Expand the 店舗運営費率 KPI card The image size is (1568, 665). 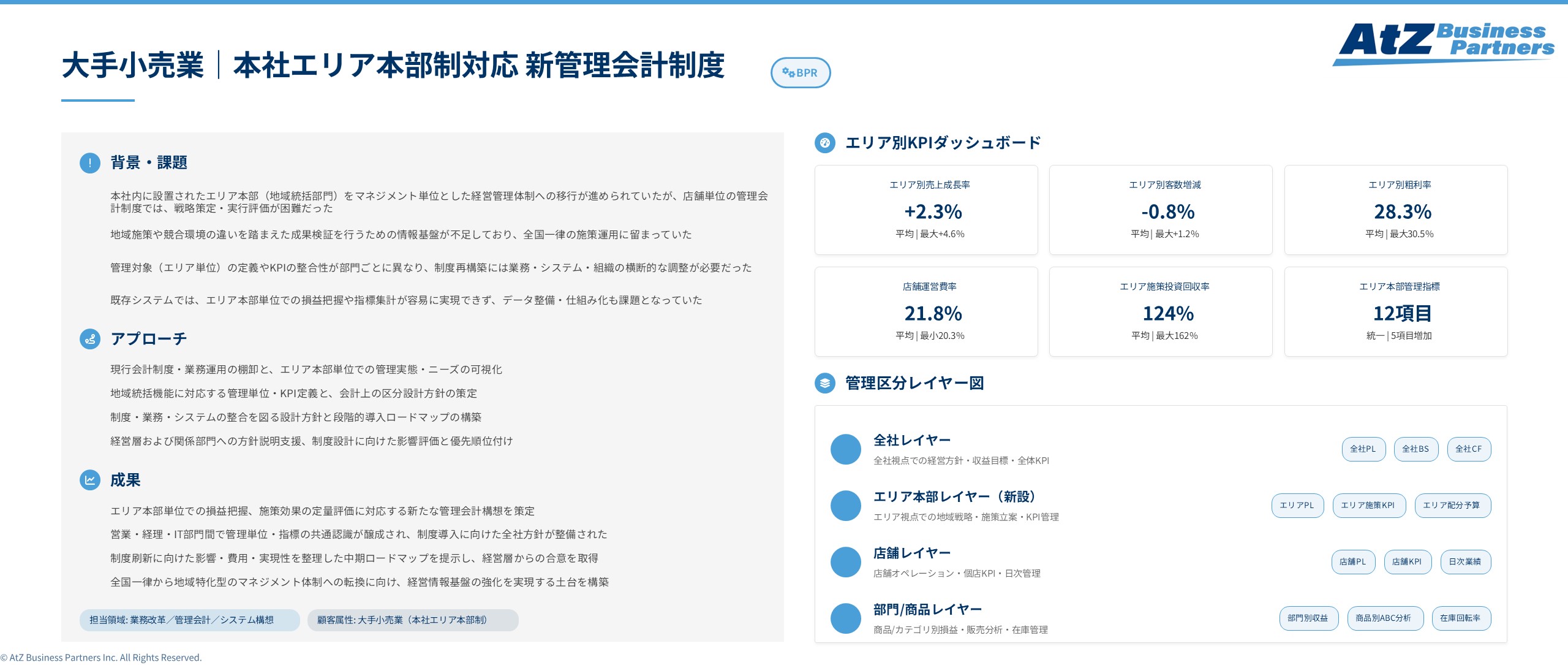point(926,311)
